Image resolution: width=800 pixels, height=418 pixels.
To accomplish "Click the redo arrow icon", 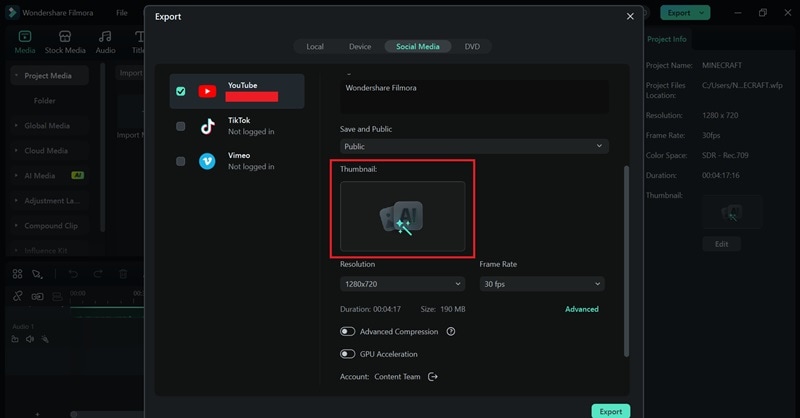I will tap(98, 274).
